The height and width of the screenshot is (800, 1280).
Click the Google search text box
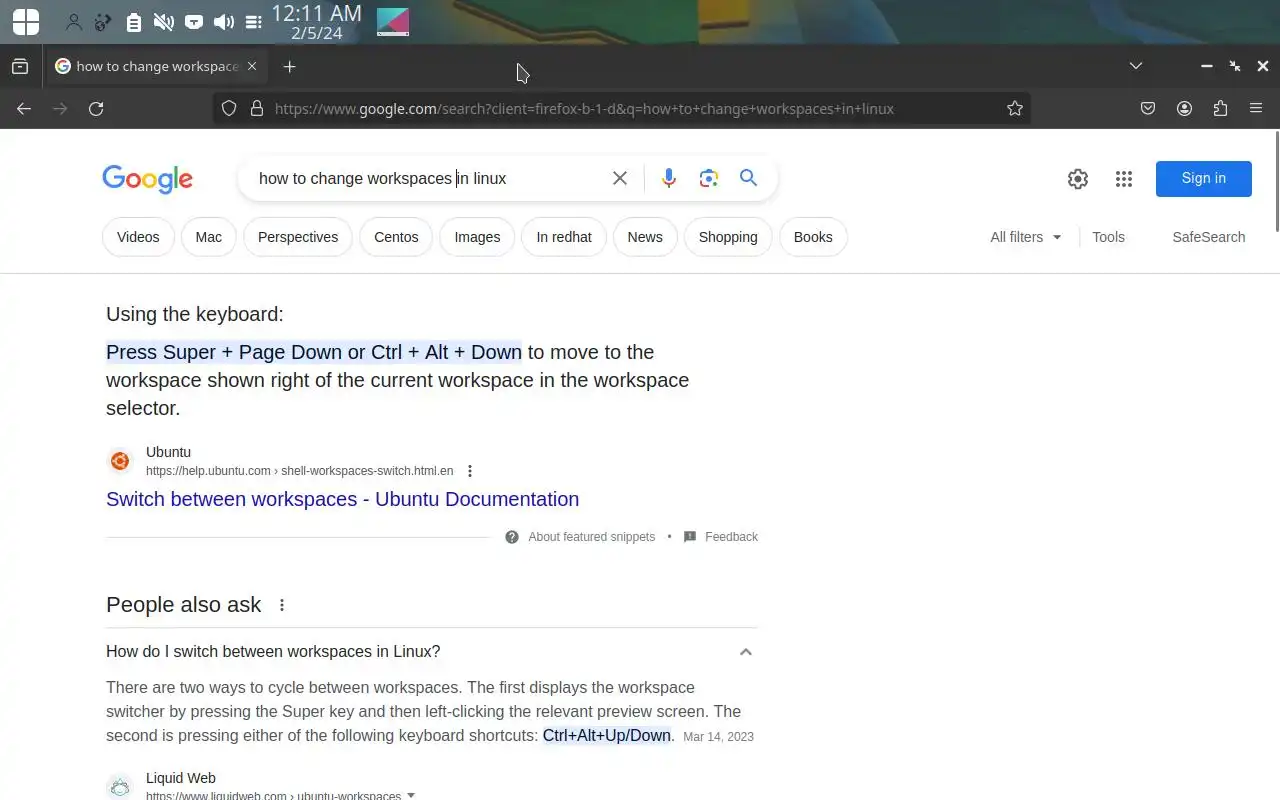[426, 178]
